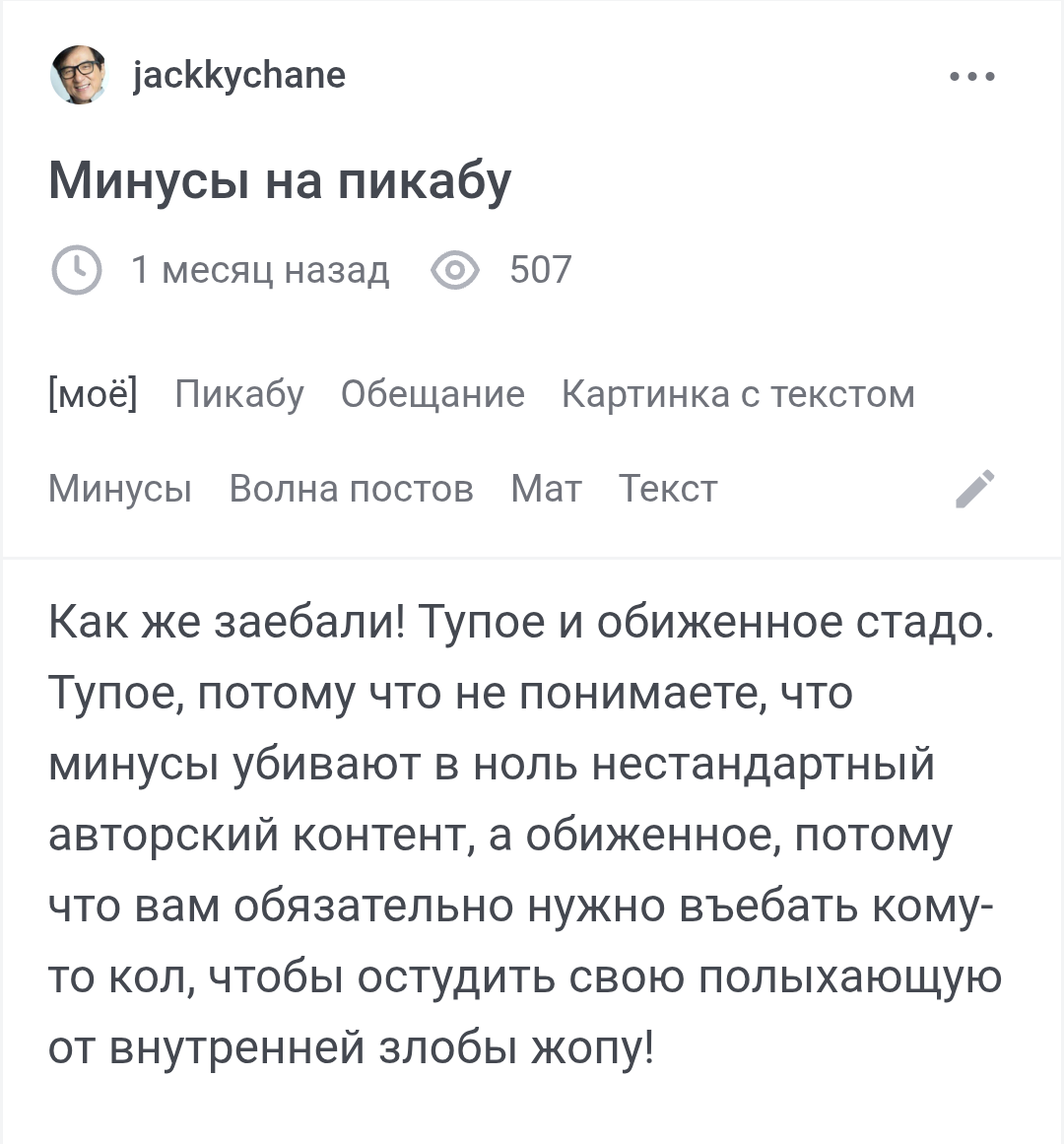Select the 'Минусы' tag
This screenshot has width=1064, height=1144.
[x=120, y=489]
